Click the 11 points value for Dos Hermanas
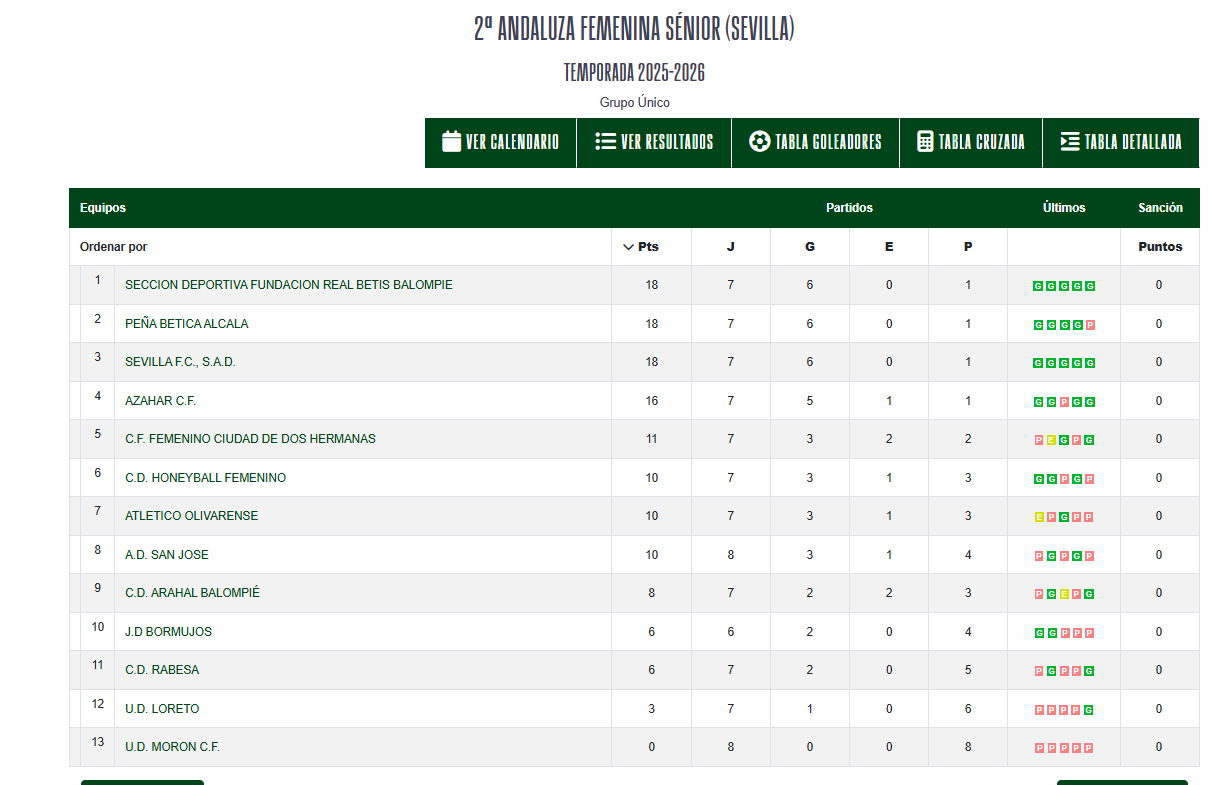The height and width of the screenshot is (785, 1222). pos(652,439)
